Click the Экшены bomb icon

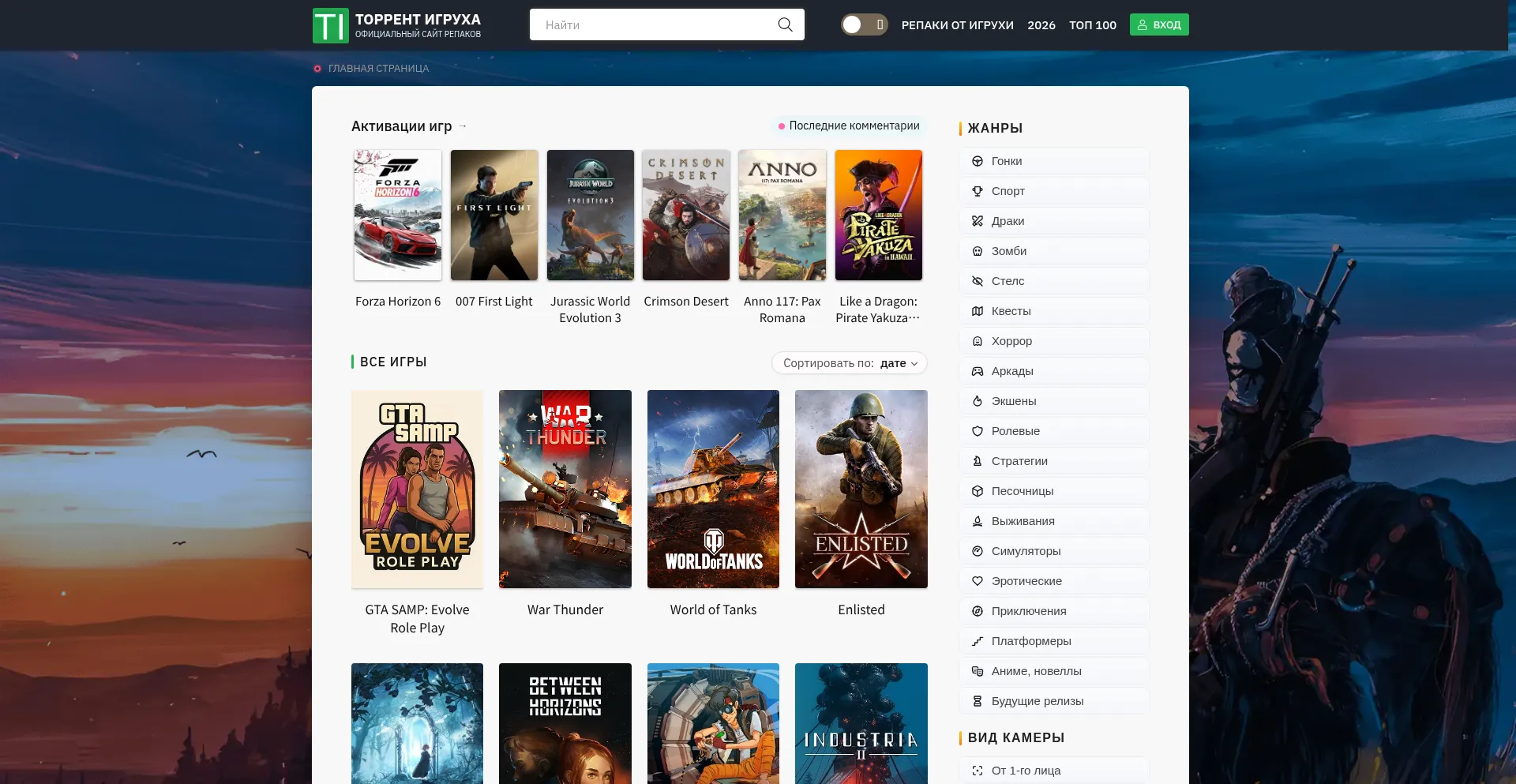pos(978,401)
